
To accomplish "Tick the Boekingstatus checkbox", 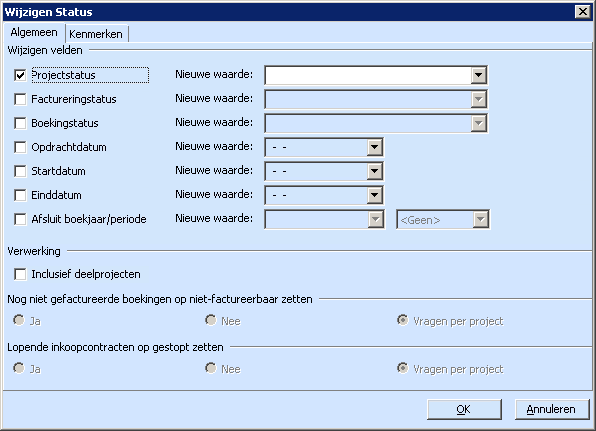I will (x=20, y=123).
